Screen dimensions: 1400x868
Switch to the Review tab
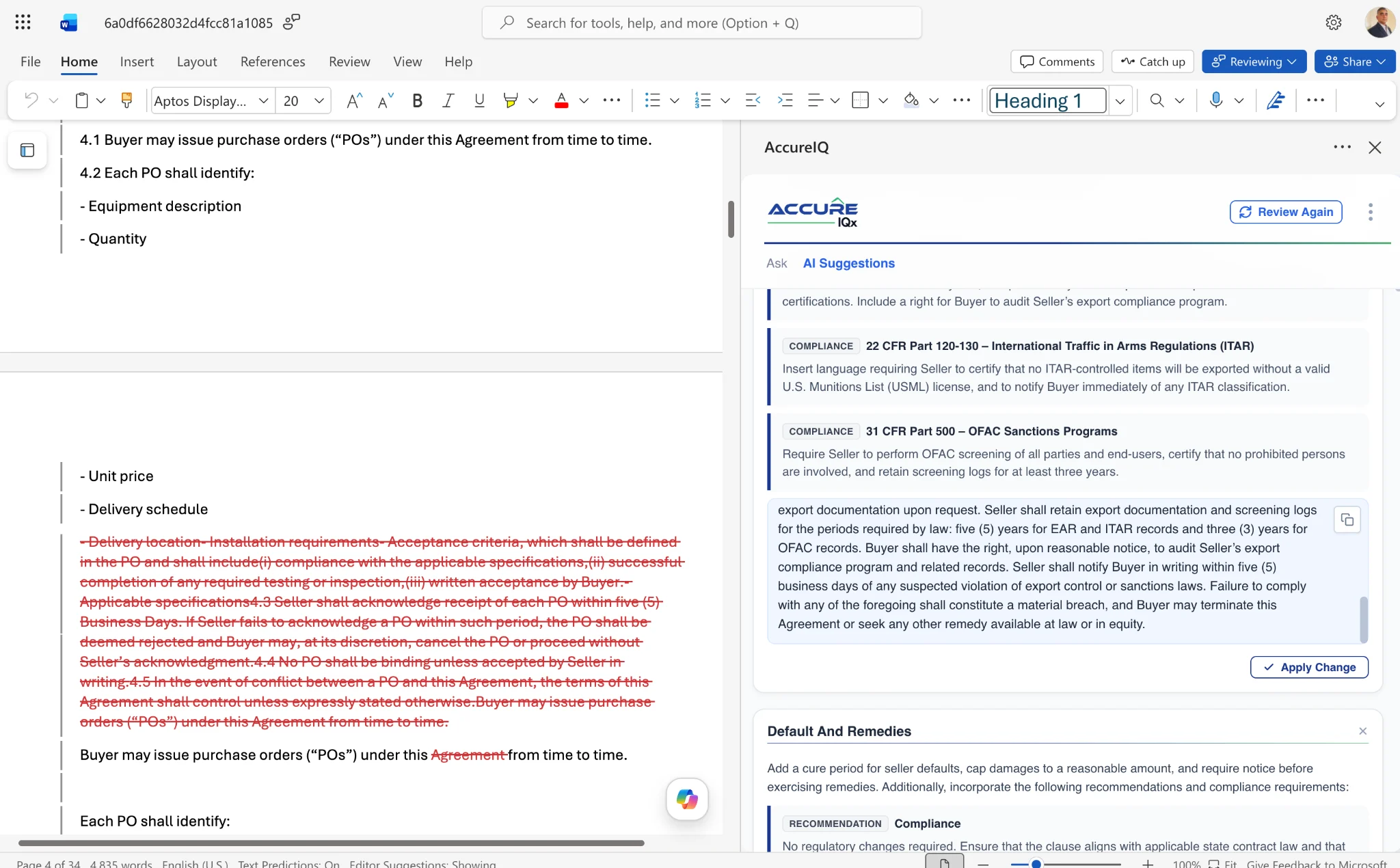[x=349, y=62]
